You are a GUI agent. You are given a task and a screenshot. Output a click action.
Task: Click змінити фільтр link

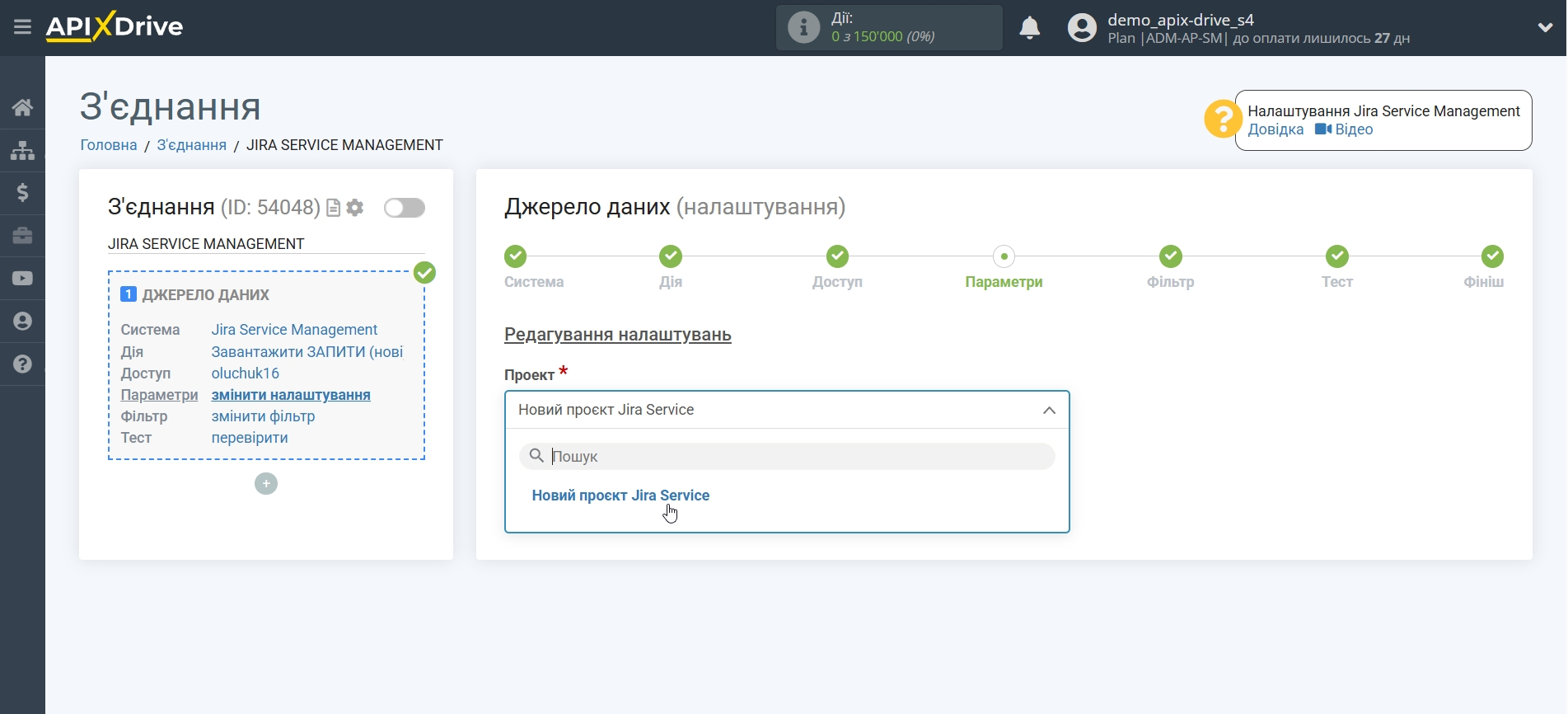(263, 416)
